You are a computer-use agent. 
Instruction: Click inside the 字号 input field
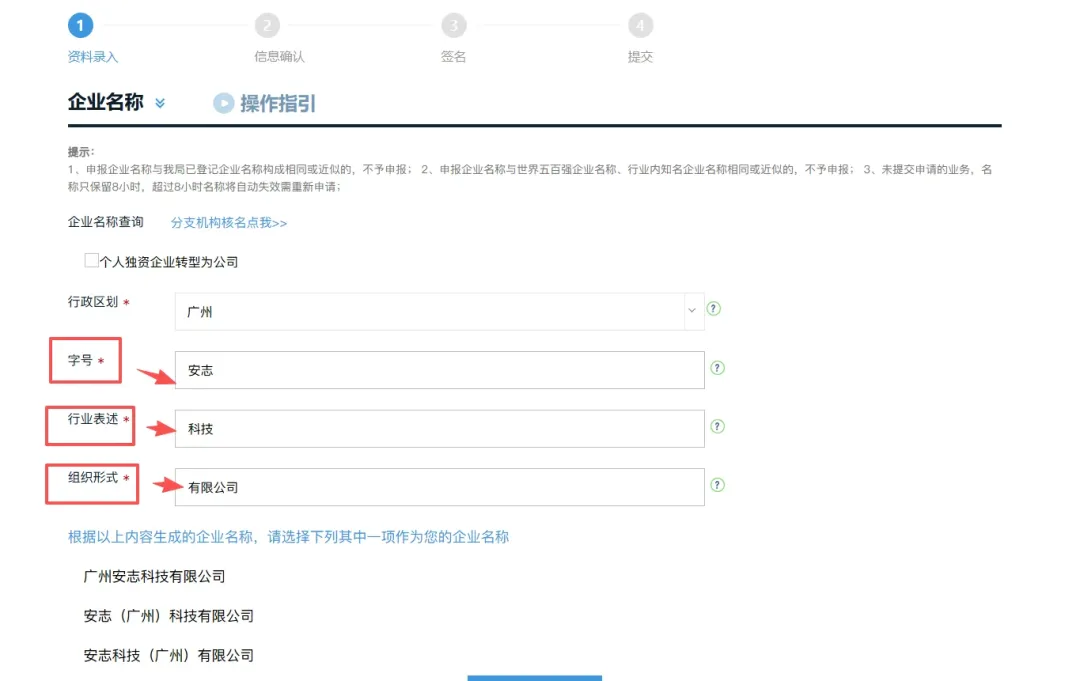[x=438, y=369]
